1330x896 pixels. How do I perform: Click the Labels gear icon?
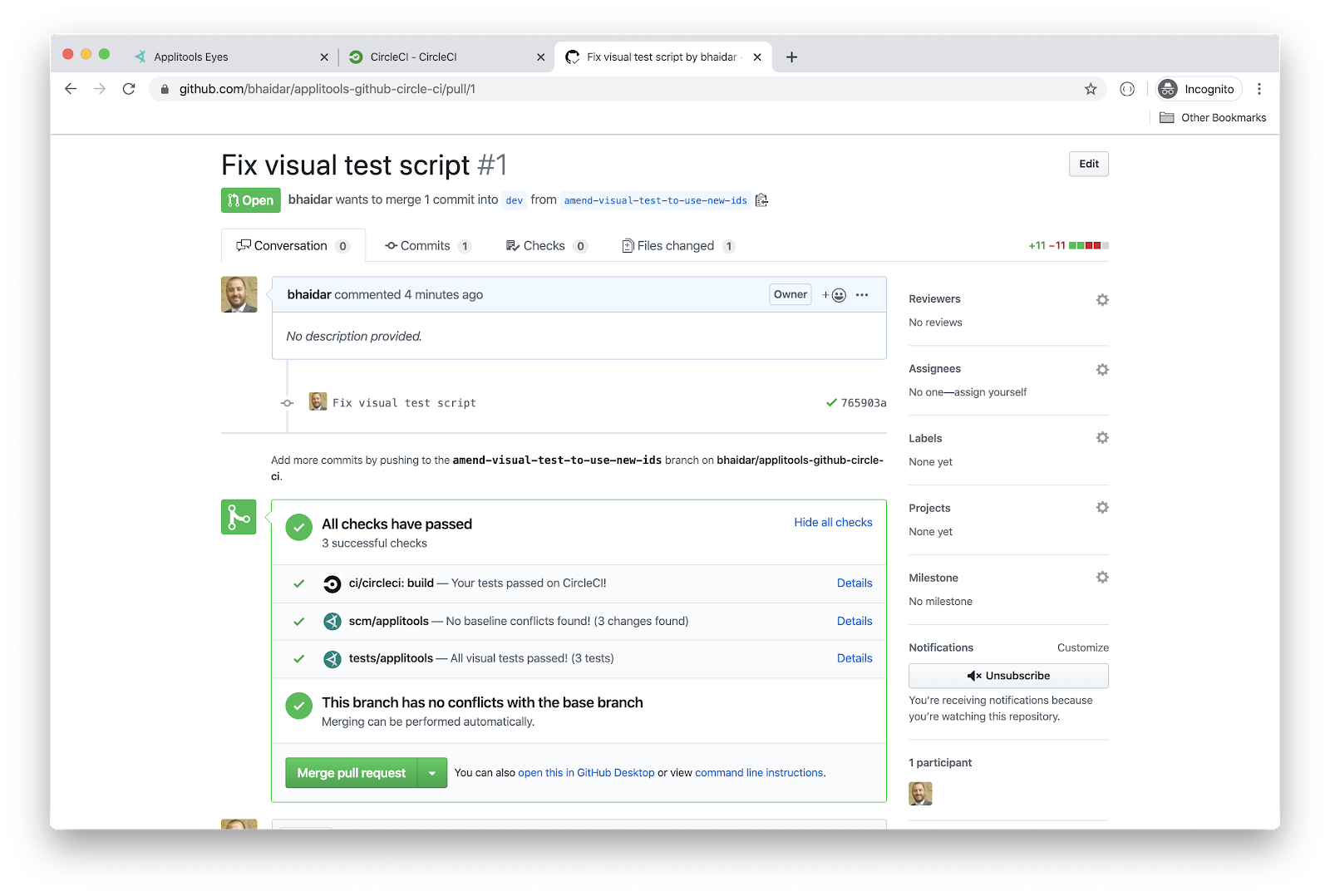[1102, 438]
